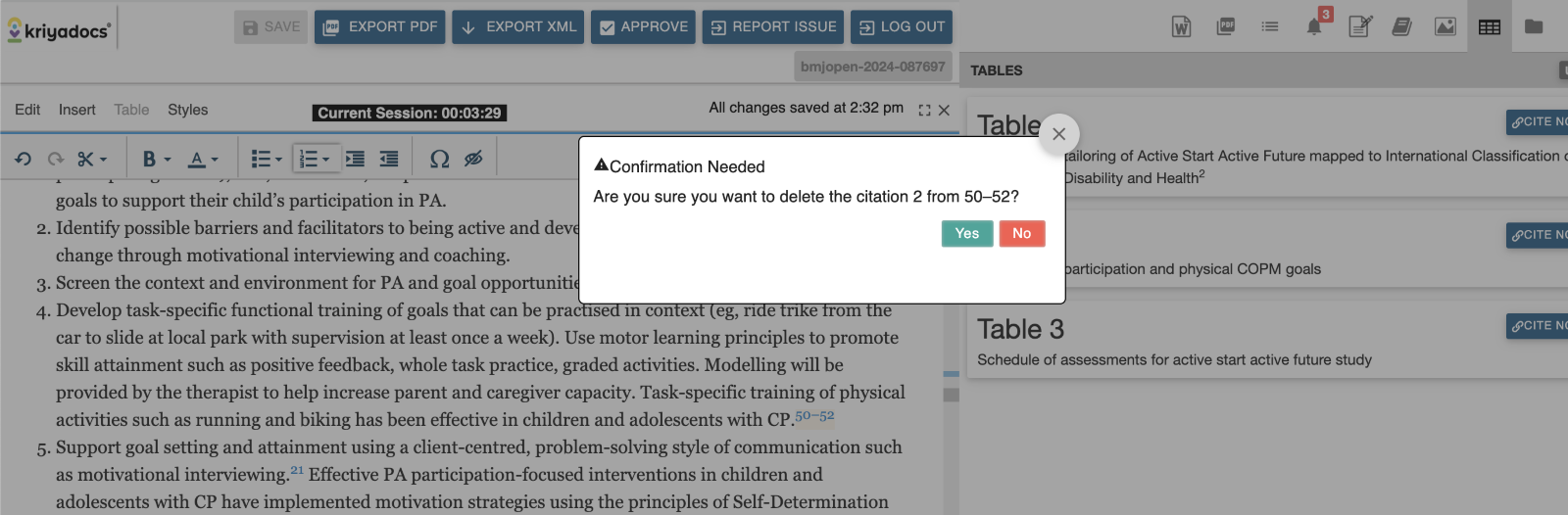Viewport: 1568px width, 515px height.
Task: Open the Styles menu
Action: pos(187,110)
